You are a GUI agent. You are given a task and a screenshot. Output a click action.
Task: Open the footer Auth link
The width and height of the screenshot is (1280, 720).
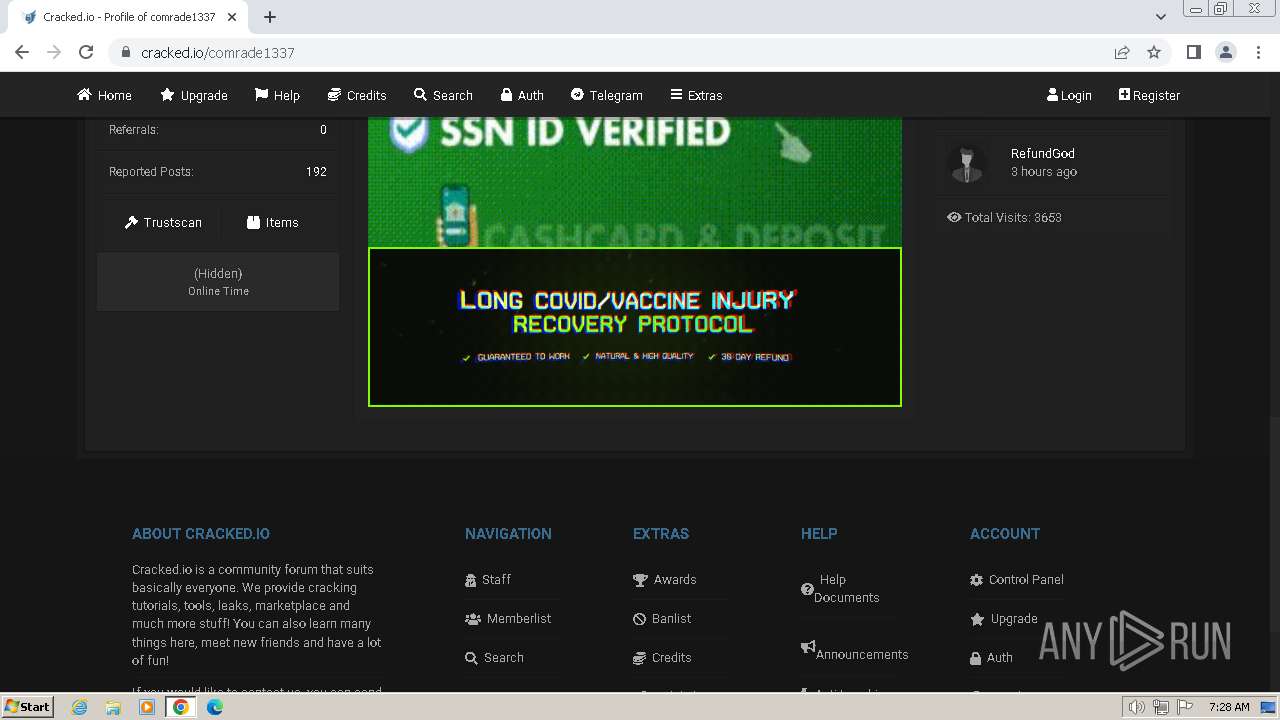(x=992, y=657)
